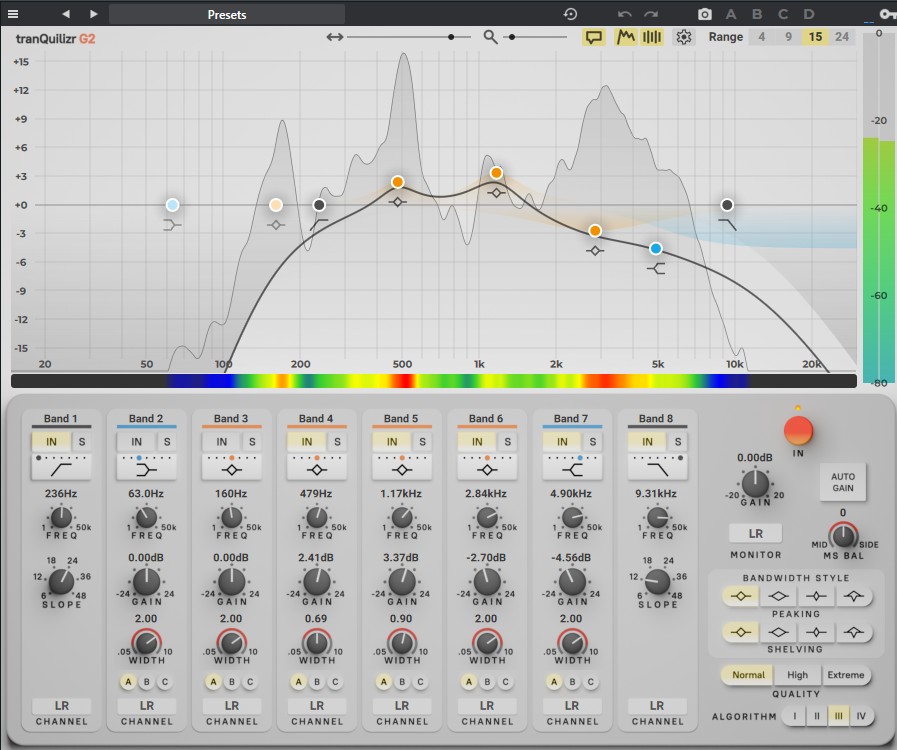Click the zoom slider handle
This screenshot has height=750, width=897.
coord(512,37)
